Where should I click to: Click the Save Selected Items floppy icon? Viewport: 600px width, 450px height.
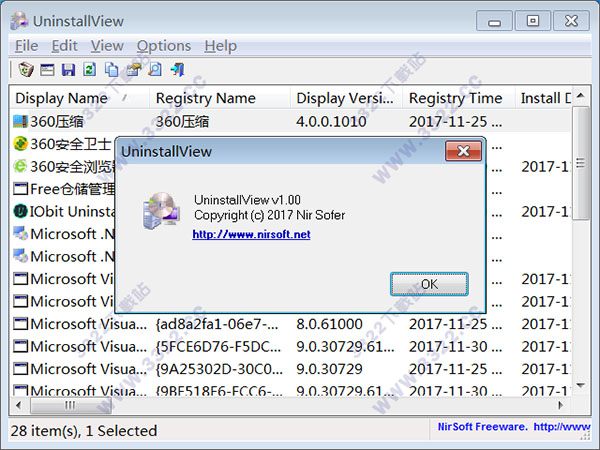click(68, 70)
